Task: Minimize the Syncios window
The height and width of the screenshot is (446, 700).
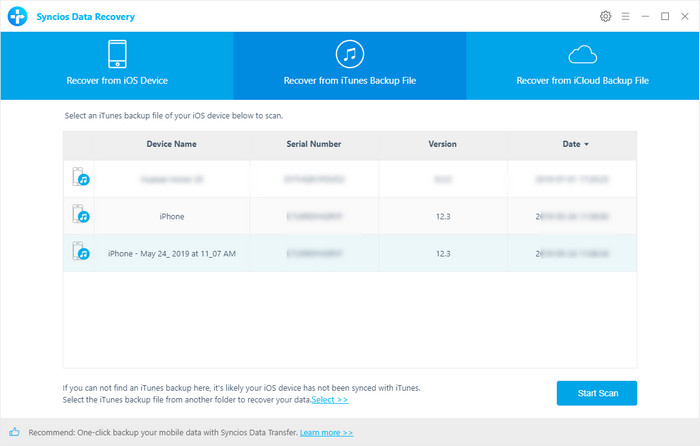Action: [x=645, y=17]
